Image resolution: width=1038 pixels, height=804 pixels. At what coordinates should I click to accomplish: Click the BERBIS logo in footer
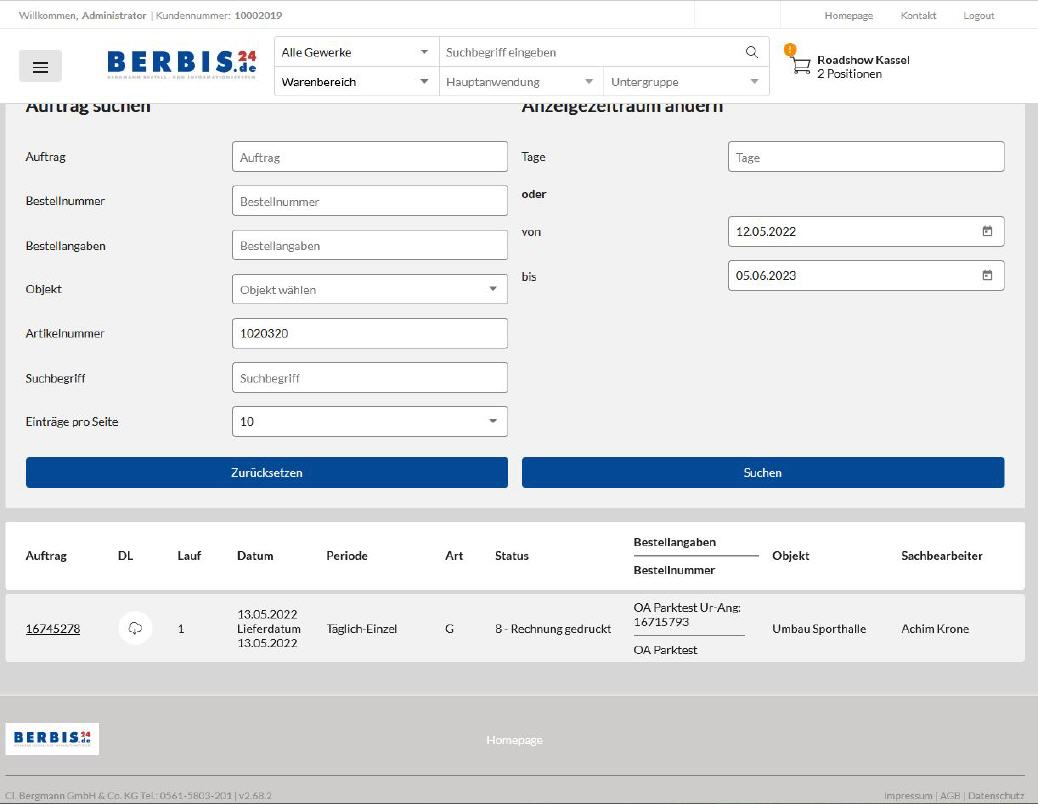coord(52,738)
